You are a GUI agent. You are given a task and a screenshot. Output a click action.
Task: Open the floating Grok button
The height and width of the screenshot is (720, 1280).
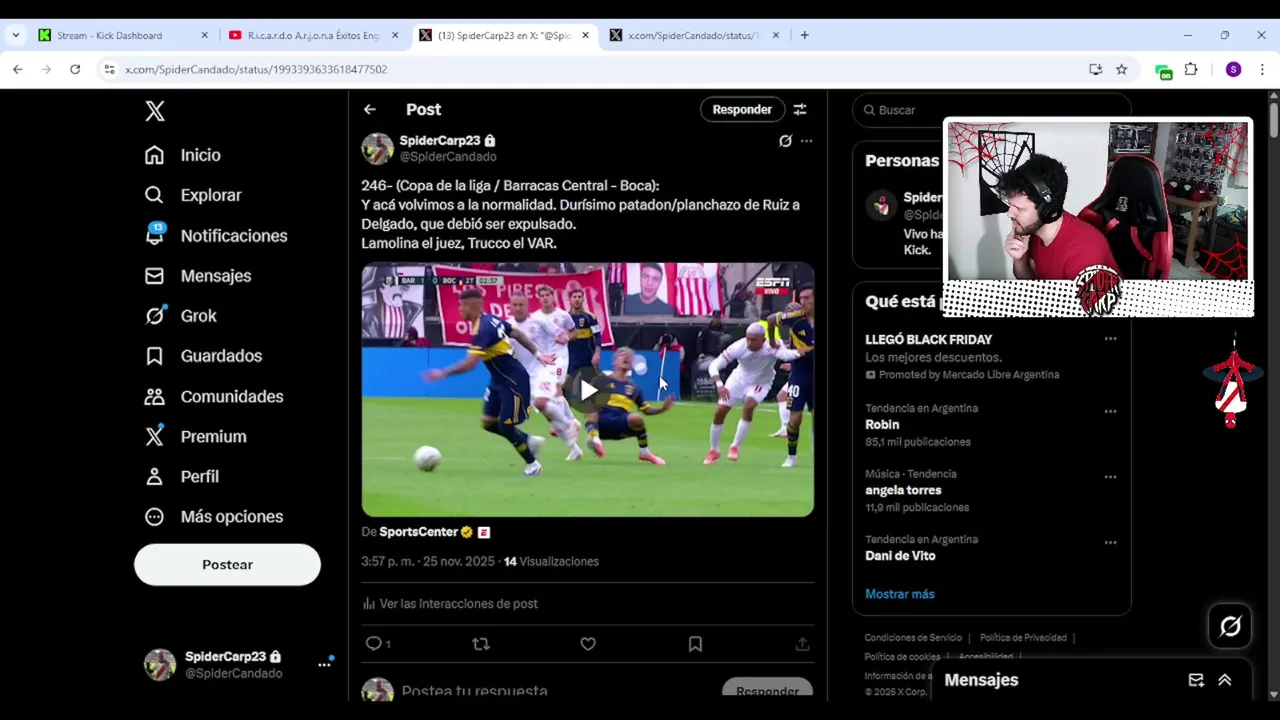pos(1230,626)
